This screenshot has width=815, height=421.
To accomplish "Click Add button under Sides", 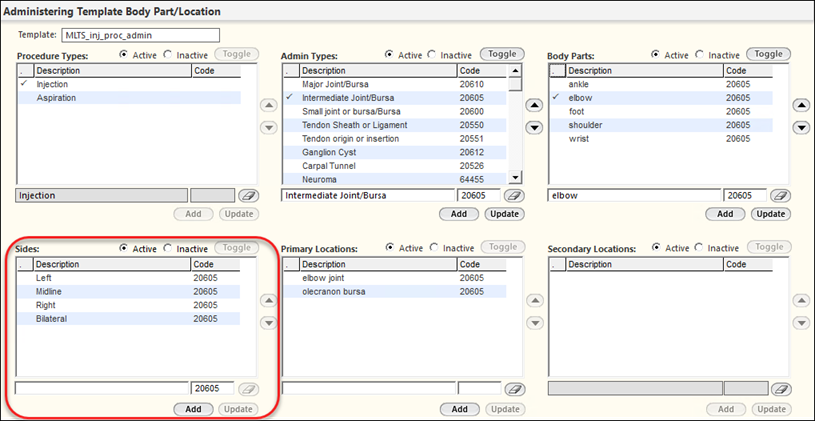I will (x=193, y=409).
